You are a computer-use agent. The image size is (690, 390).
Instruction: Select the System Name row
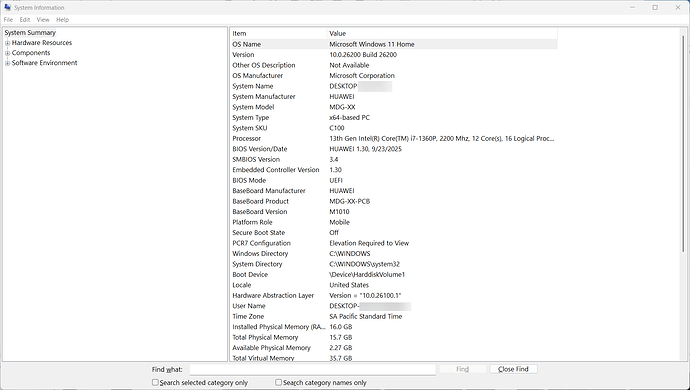click(394, 86)
